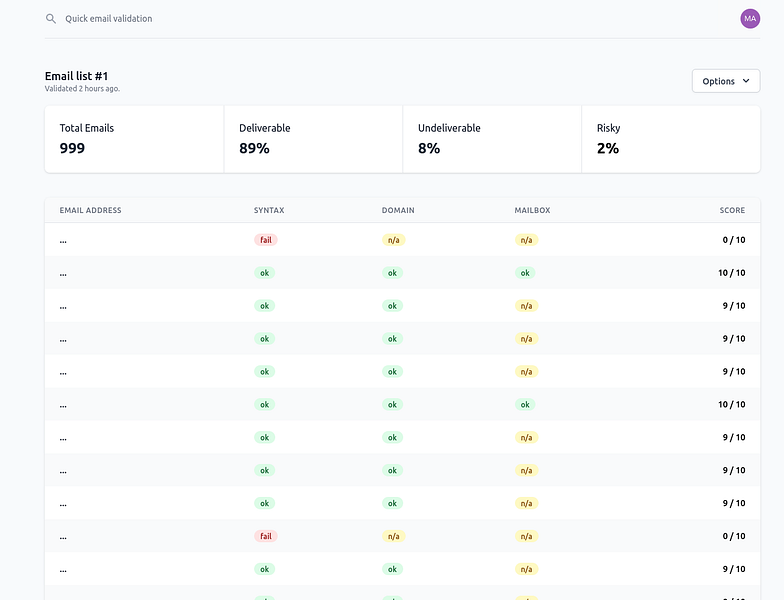Viewport: 784px width, 600px height.
Task: Sort by the SCORE column header
Action: (732, 210)
